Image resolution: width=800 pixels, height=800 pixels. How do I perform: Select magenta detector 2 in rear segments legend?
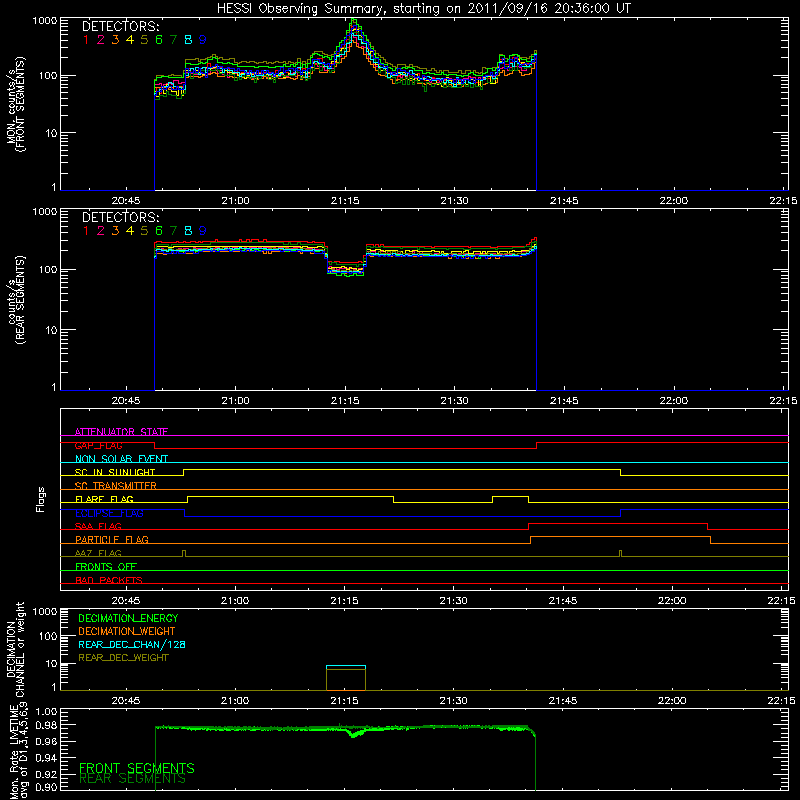coord(101,231)
